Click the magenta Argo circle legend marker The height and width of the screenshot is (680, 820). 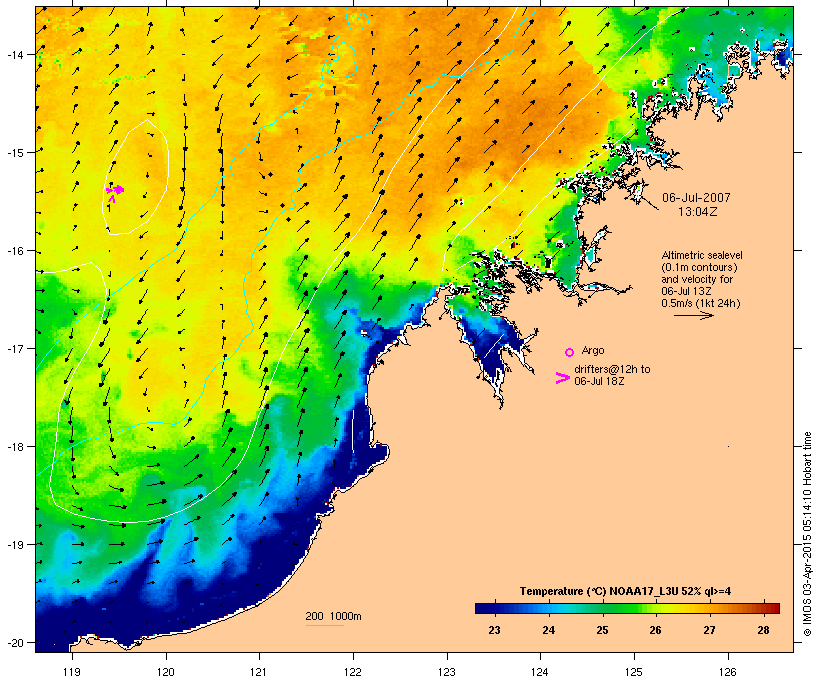(569, 352)
